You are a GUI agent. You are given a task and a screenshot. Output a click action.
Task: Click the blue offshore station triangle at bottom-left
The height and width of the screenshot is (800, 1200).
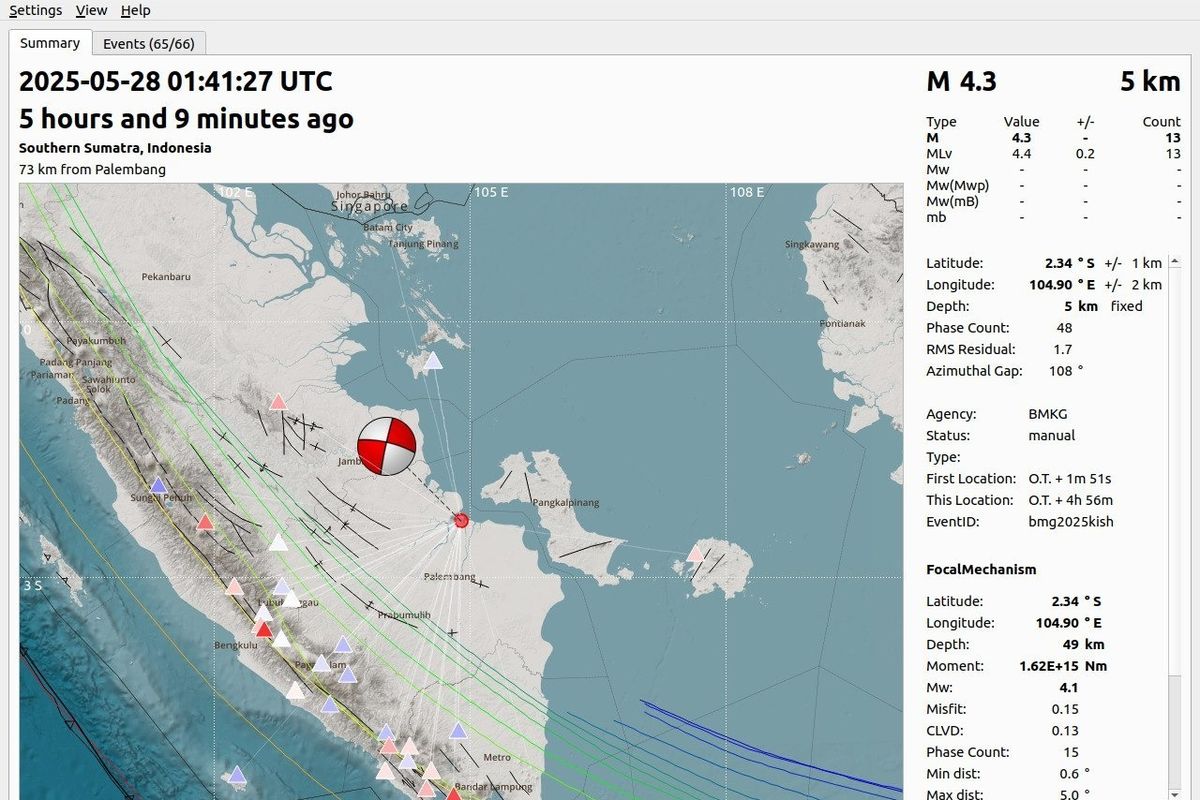point(237,774)
